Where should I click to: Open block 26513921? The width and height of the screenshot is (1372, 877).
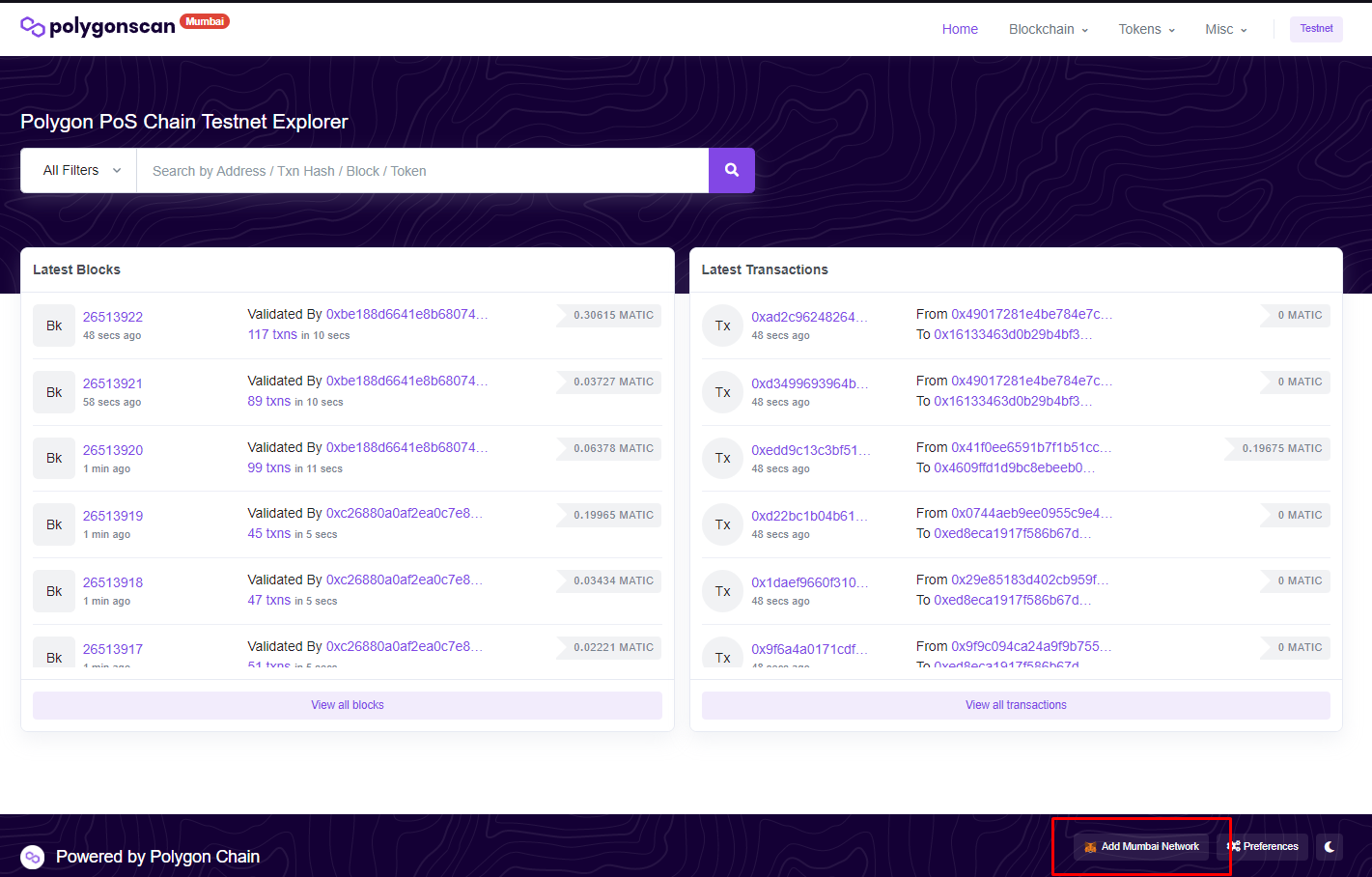coord(113,383)
